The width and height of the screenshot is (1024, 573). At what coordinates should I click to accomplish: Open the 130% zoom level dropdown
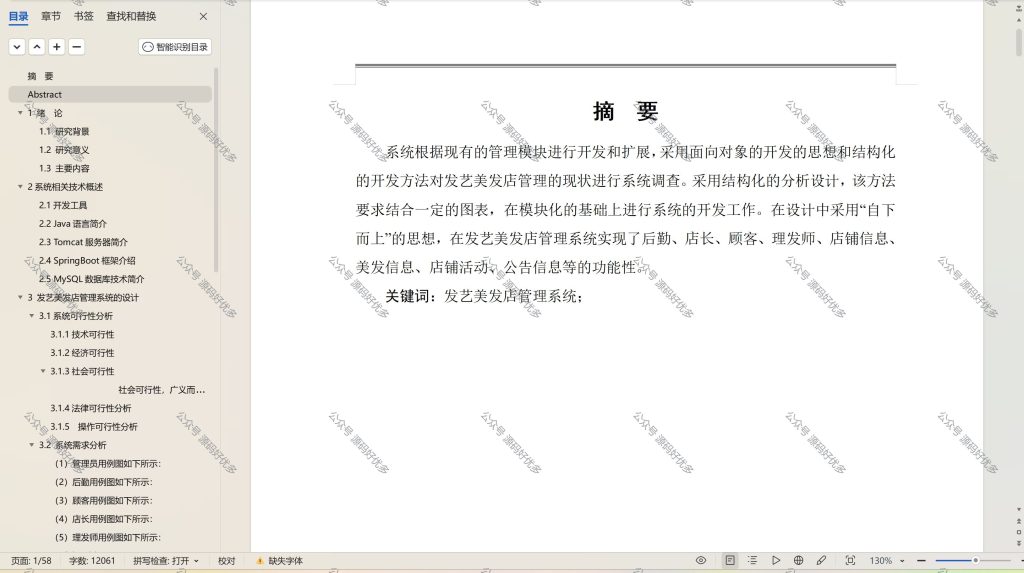click(x=887, y=561)
